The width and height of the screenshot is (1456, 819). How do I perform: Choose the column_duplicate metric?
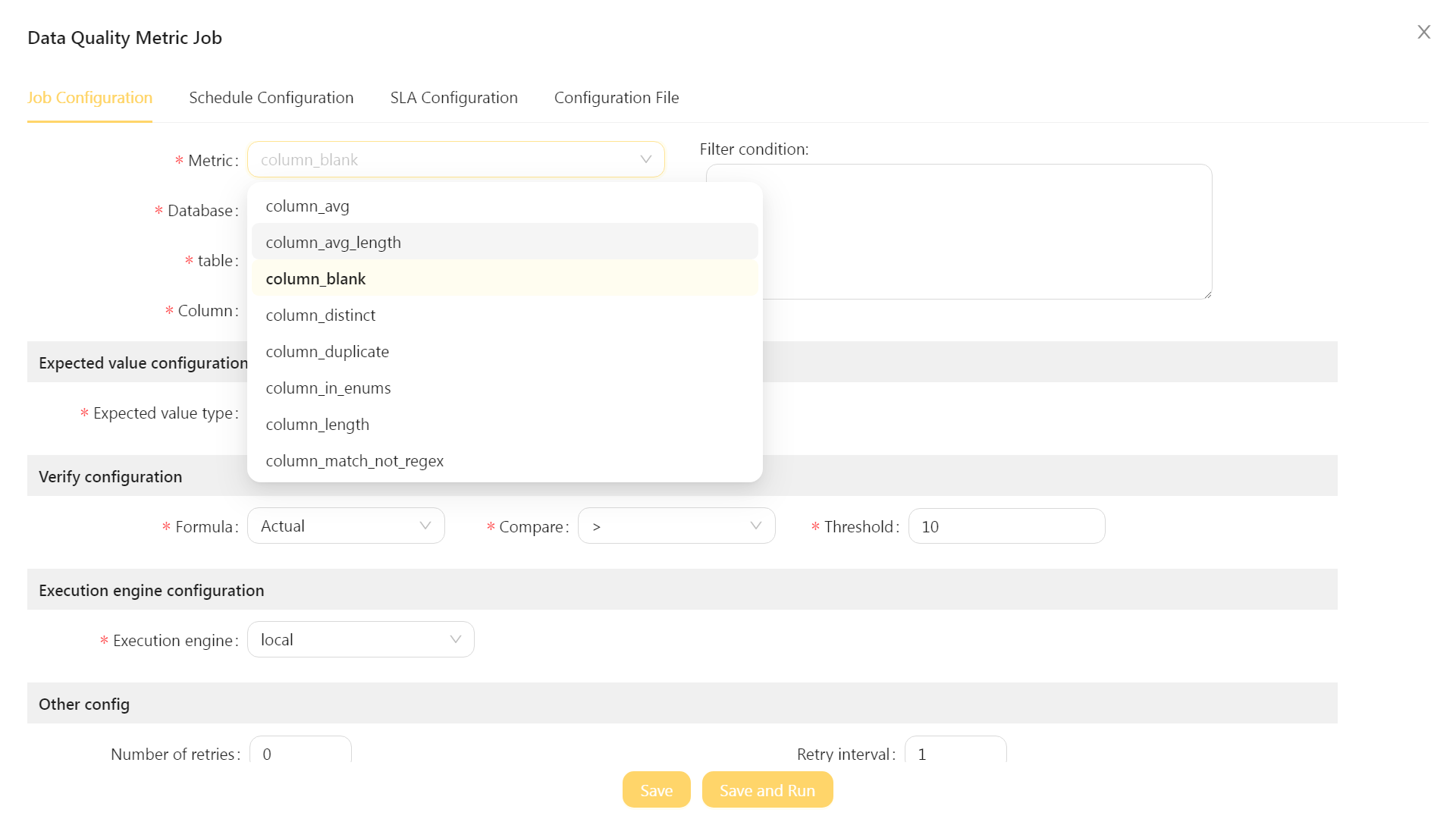327,352
